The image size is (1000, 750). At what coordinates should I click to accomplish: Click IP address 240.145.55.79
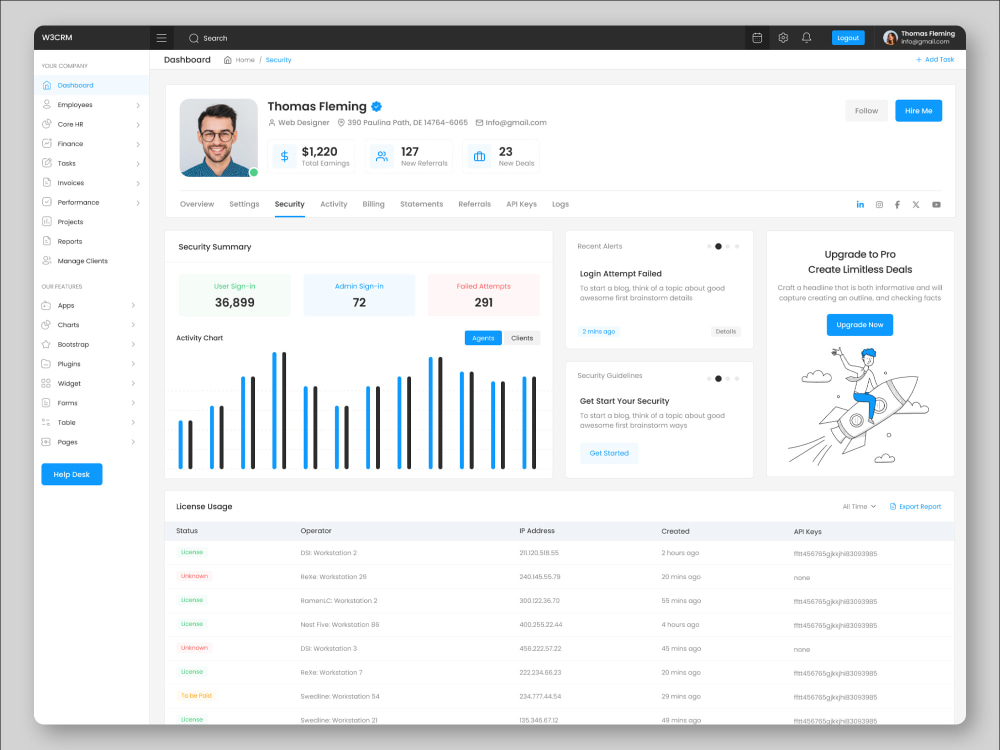pos(540,577)
